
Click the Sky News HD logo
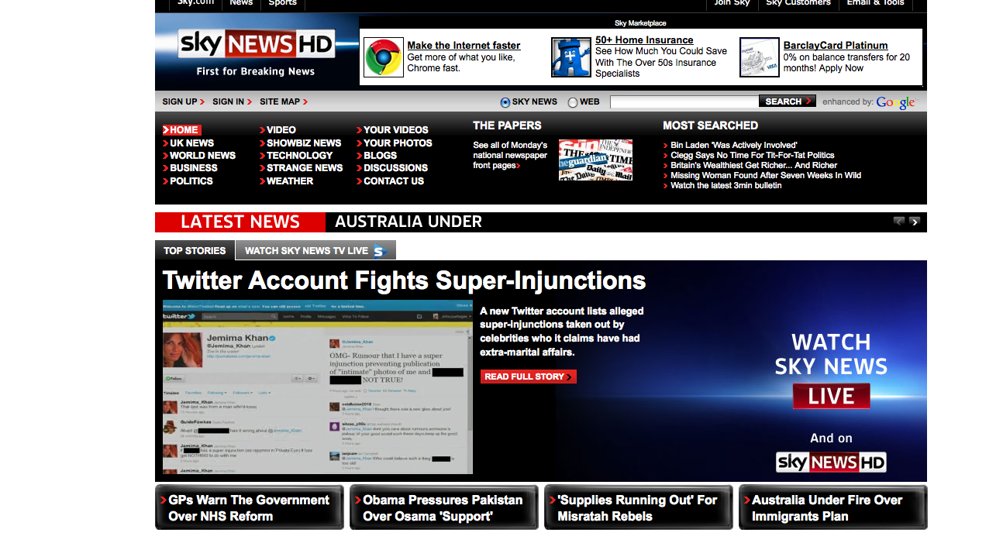pos(256,43)
